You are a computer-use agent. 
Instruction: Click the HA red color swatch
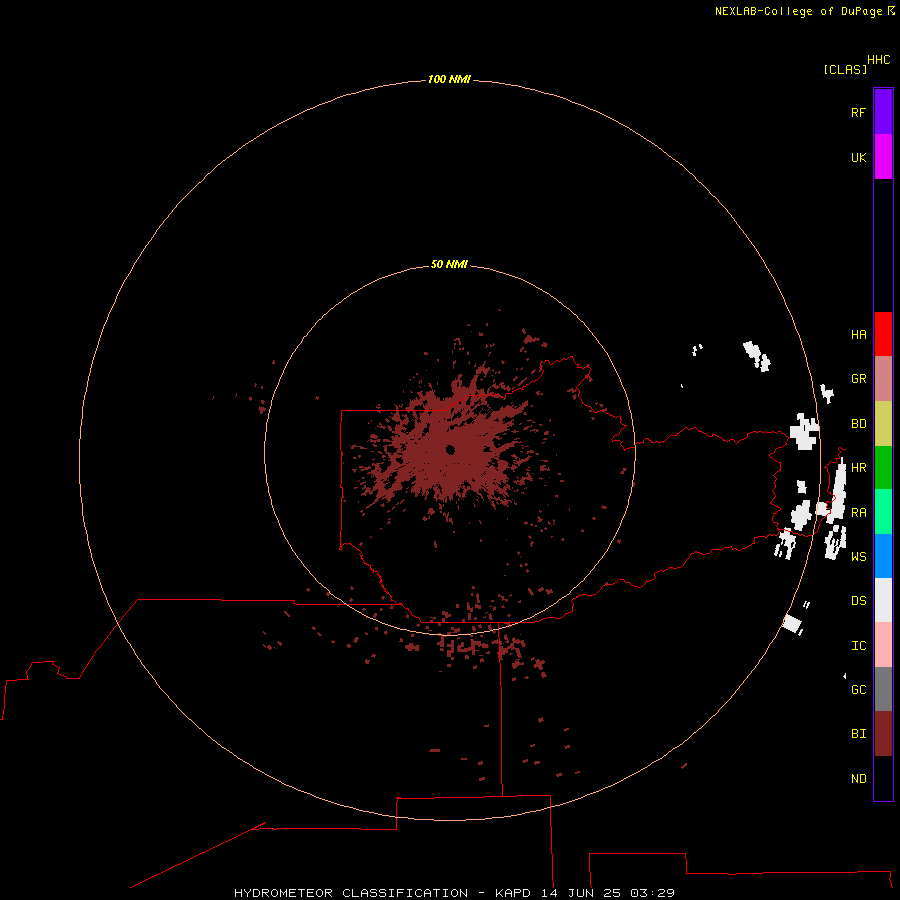point(883,334)
